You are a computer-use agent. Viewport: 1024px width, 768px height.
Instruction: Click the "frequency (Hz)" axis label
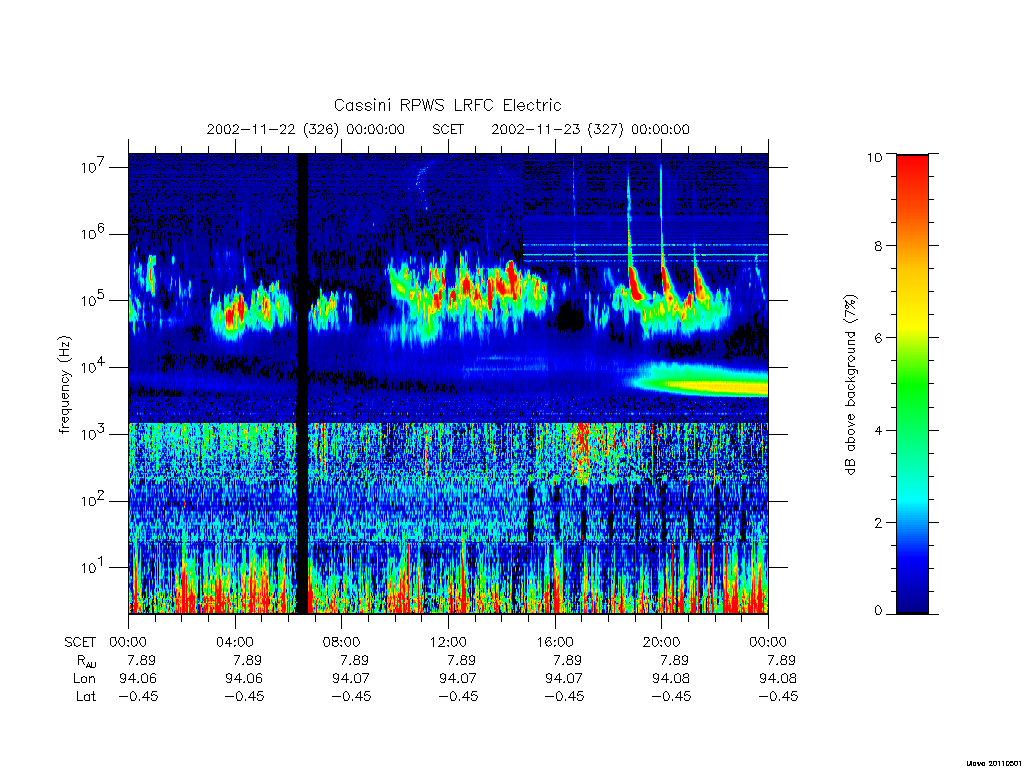click(x=64, y=385)
